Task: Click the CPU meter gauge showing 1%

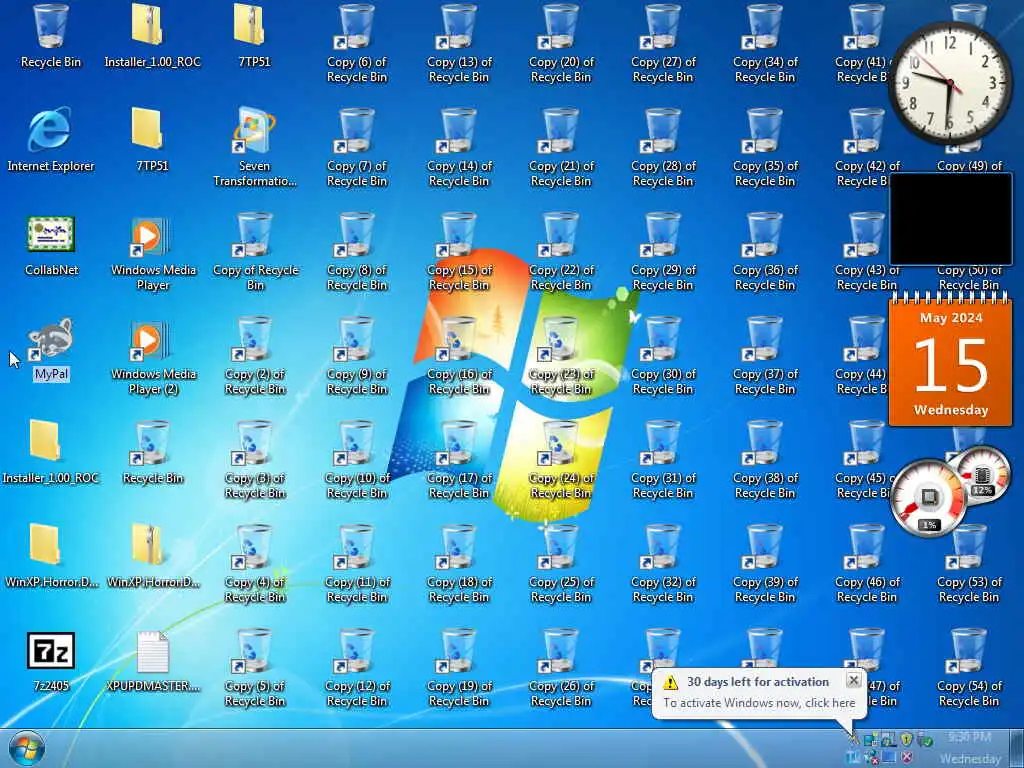Action: (928, 498)
